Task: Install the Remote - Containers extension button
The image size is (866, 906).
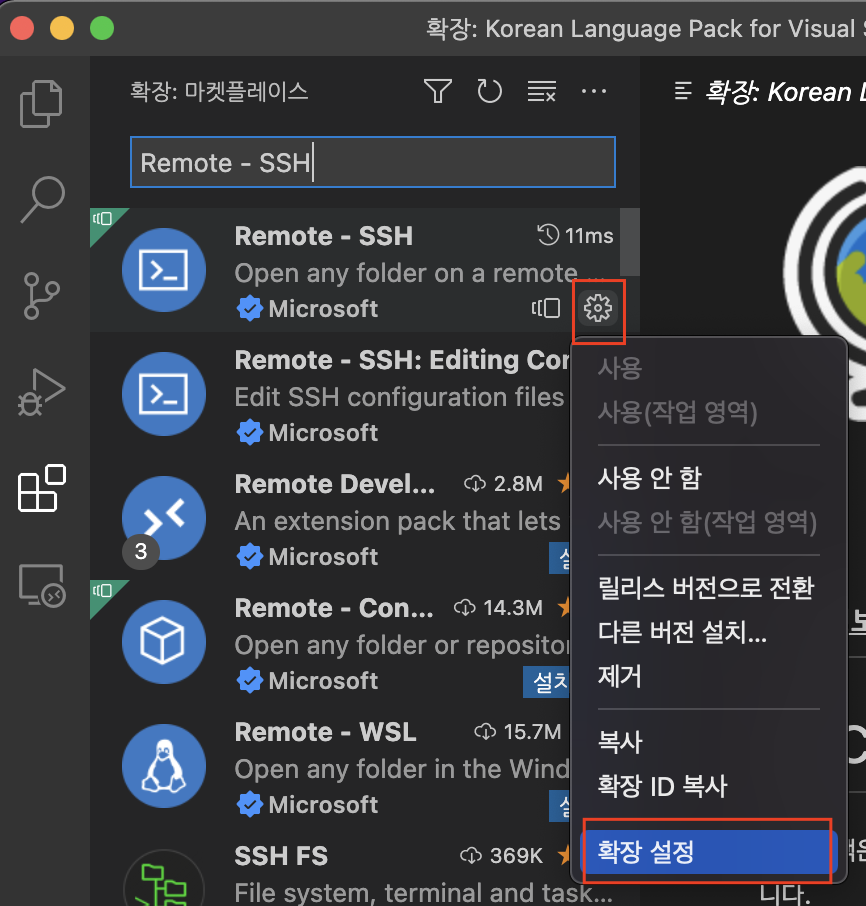Action: coord(547,682)
